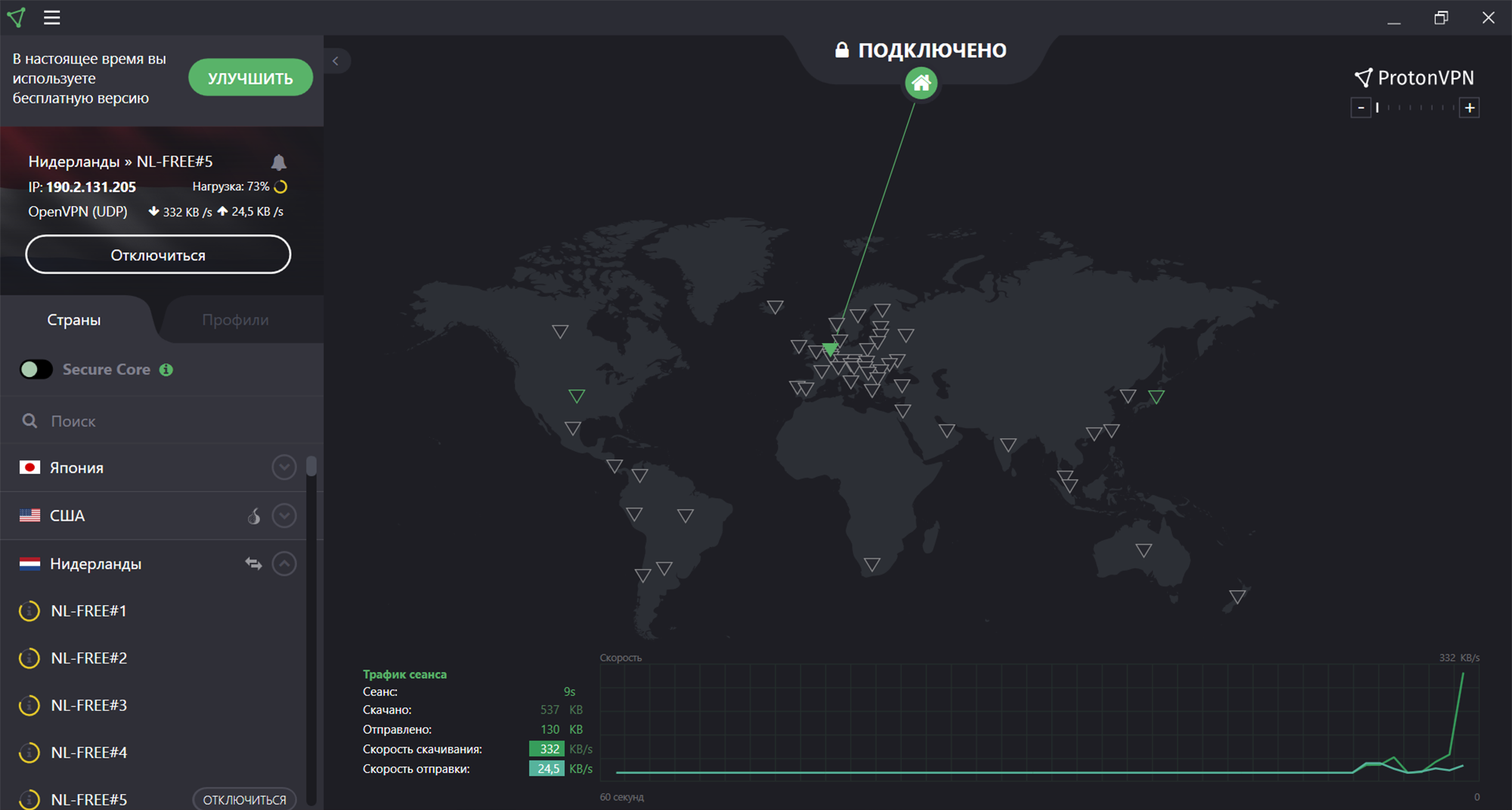Open the hamburger menu

tap(51, 17)
